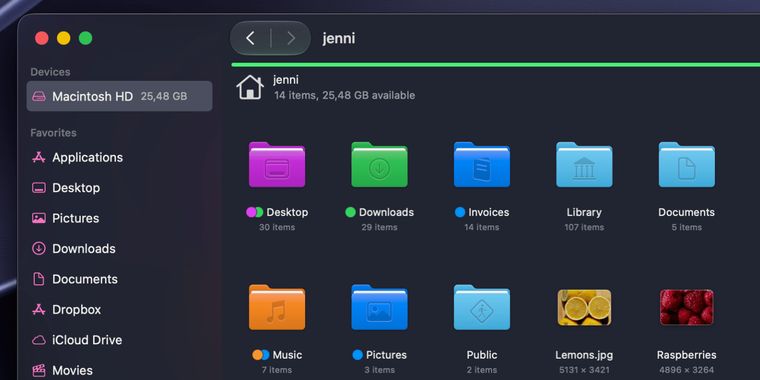Click the tag dots beside Desktop folder name
Viewport: 760px width, 380px height.
coord(254,212)
